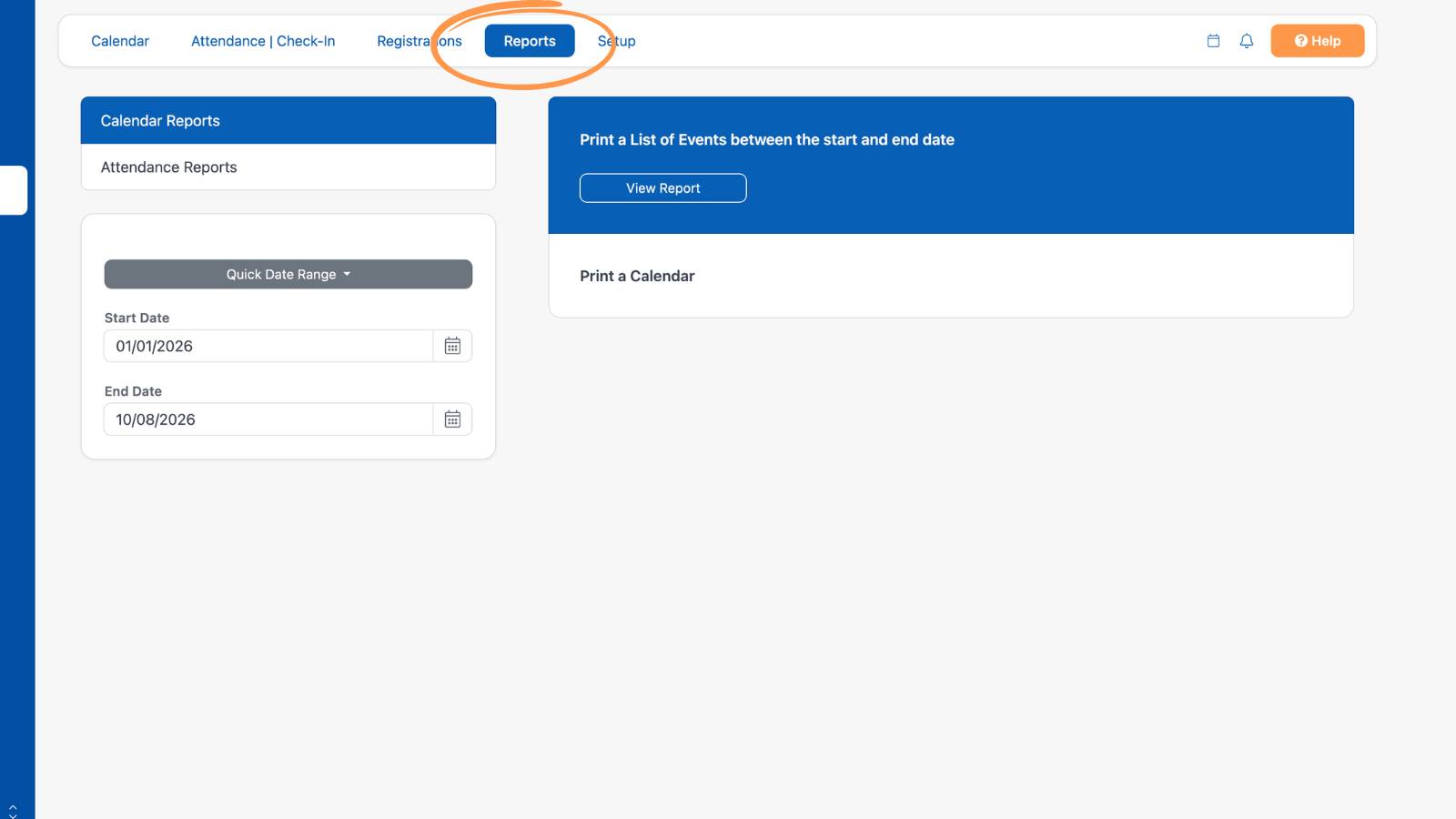Screen dimensions: 1456x819
Task: Click the View Report button
Action: (662, 188)
